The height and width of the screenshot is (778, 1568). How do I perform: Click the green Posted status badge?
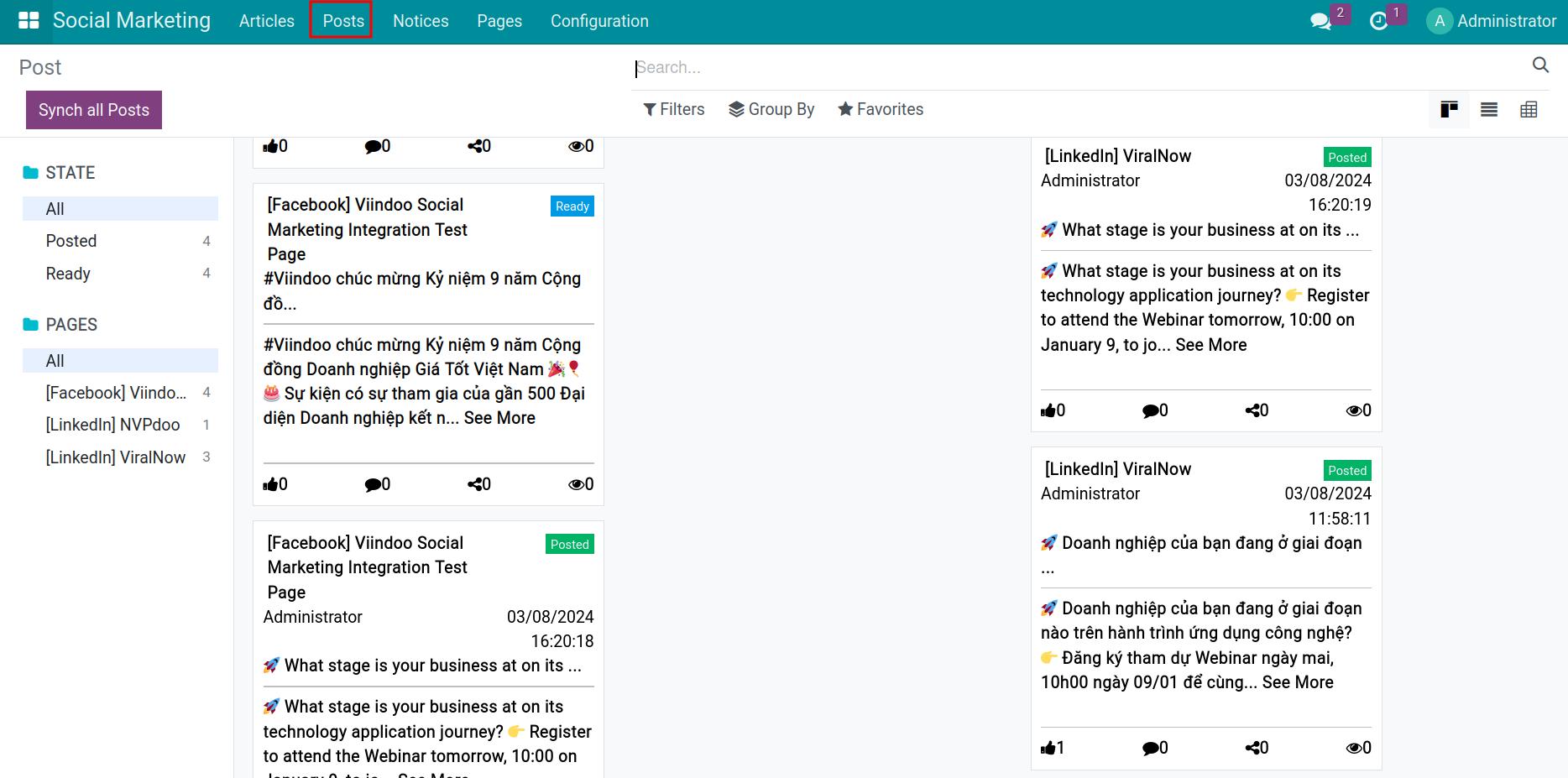[x=570, y=544]
